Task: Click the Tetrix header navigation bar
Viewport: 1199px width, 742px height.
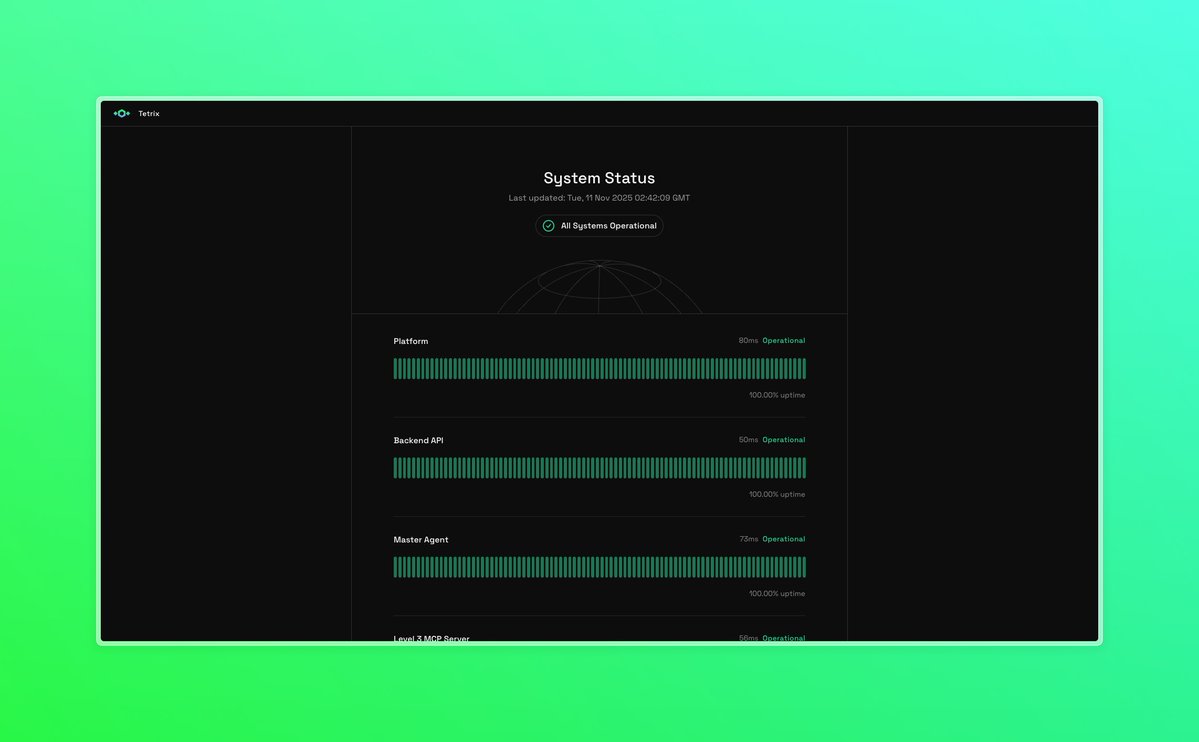Action: 599,113
